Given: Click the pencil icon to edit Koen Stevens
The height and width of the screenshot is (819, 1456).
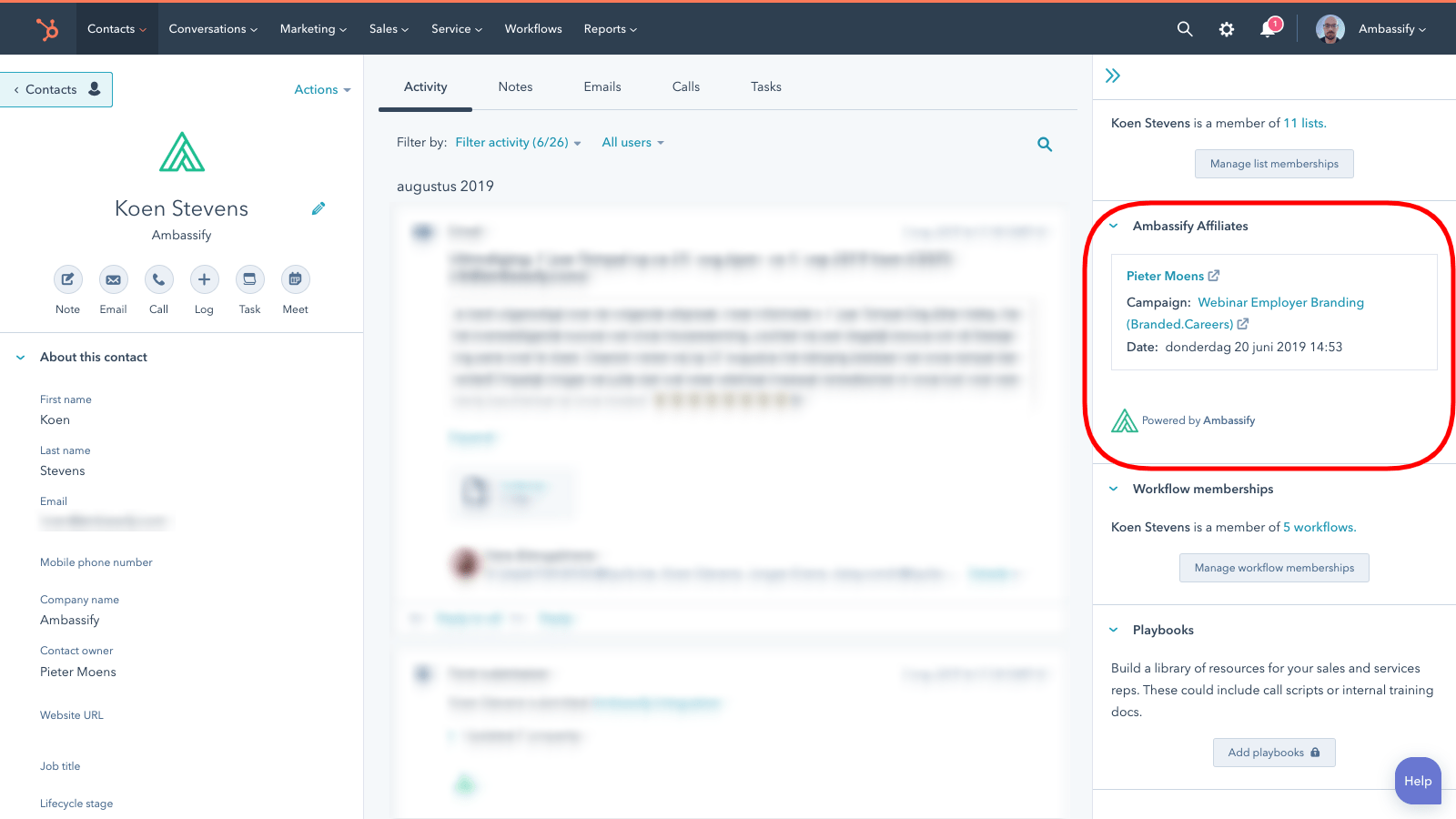Looking at the screenshot, I should pos(318,208).
